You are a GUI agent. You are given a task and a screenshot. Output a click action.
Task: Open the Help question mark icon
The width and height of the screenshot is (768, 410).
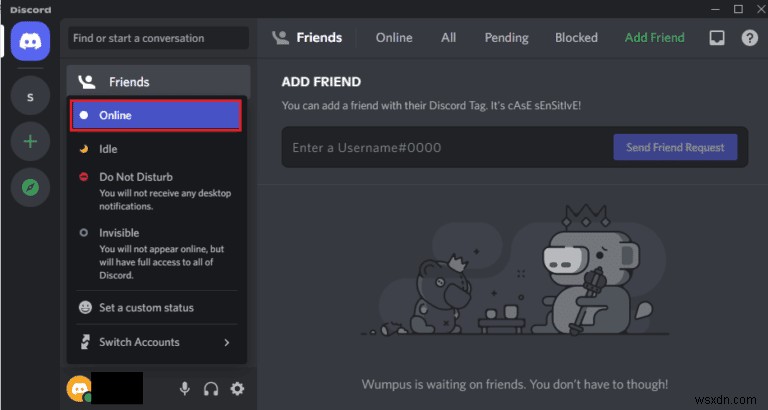coord(749,38)
